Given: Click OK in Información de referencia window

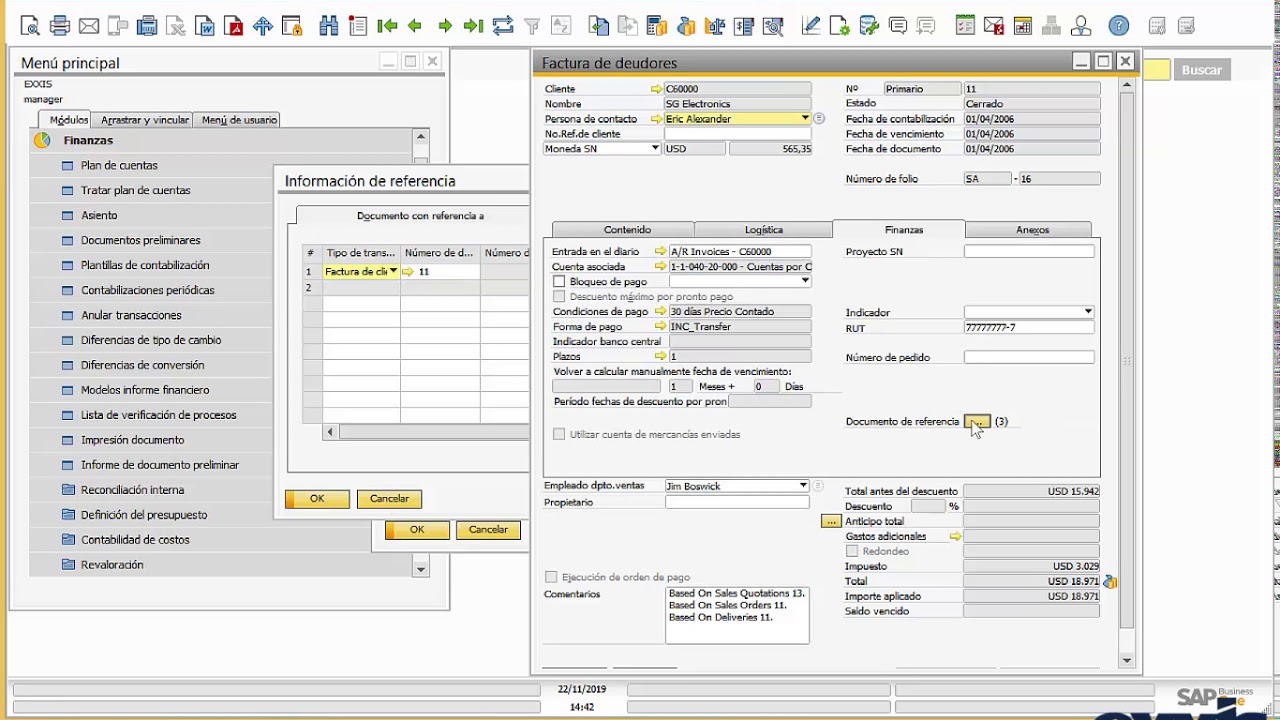Looking at the screenshot, I should [x=317, y=499].
